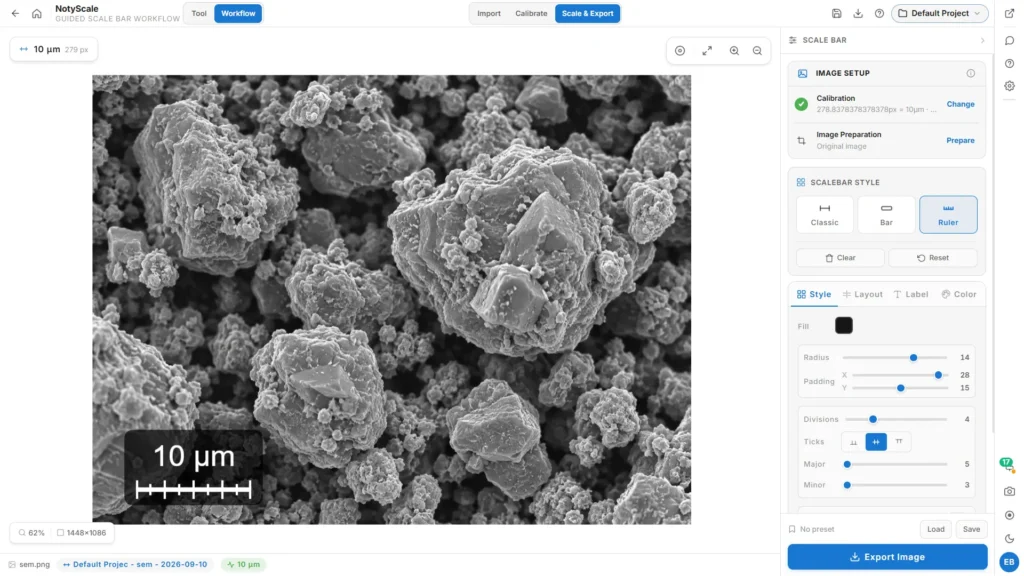Click Prepare next to Image Preparation

(x=960, y=140)
